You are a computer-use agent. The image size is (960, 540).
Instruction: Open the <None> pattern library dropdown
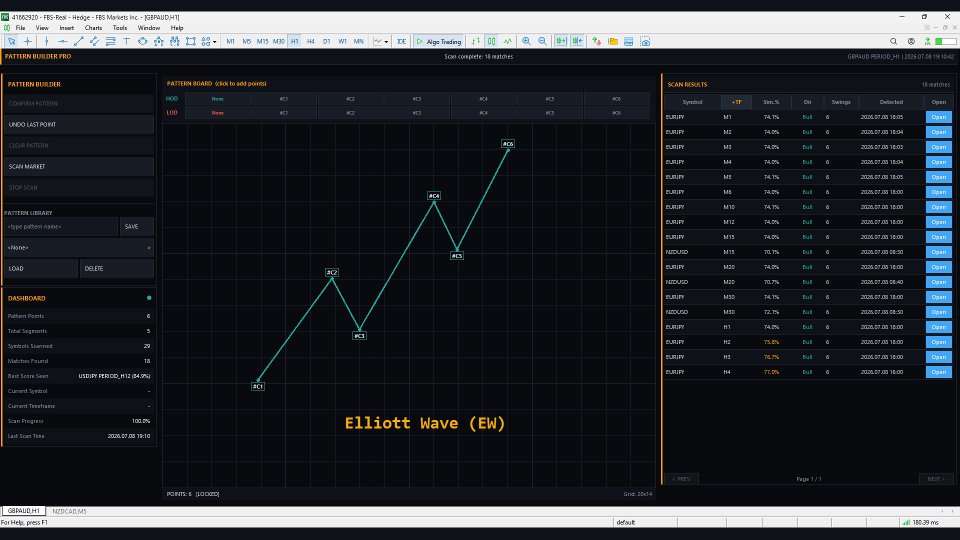(x=78, y=247)
